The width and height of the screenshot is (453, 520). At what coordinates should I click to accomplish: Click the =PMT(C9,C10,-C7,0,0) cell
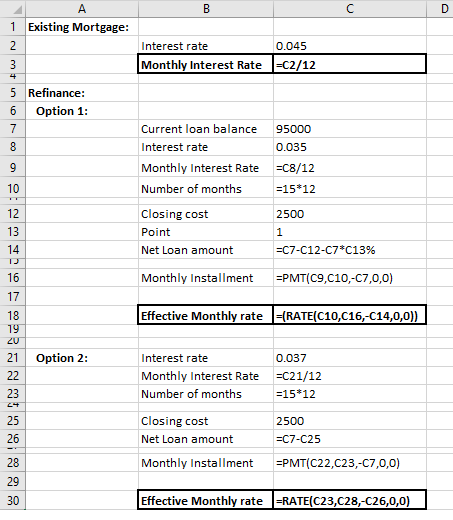[350, 278]
